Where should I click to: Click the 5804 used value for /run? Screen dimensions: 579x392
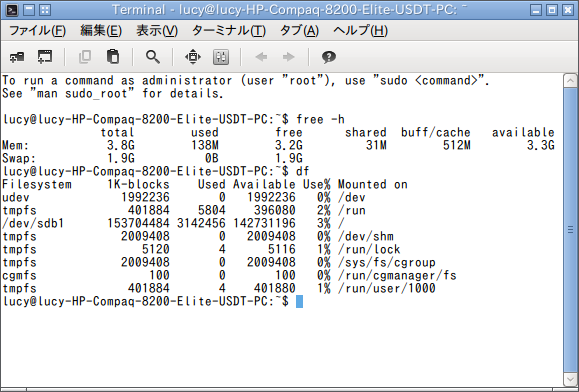pyautogui.click(x=212, y=210)
